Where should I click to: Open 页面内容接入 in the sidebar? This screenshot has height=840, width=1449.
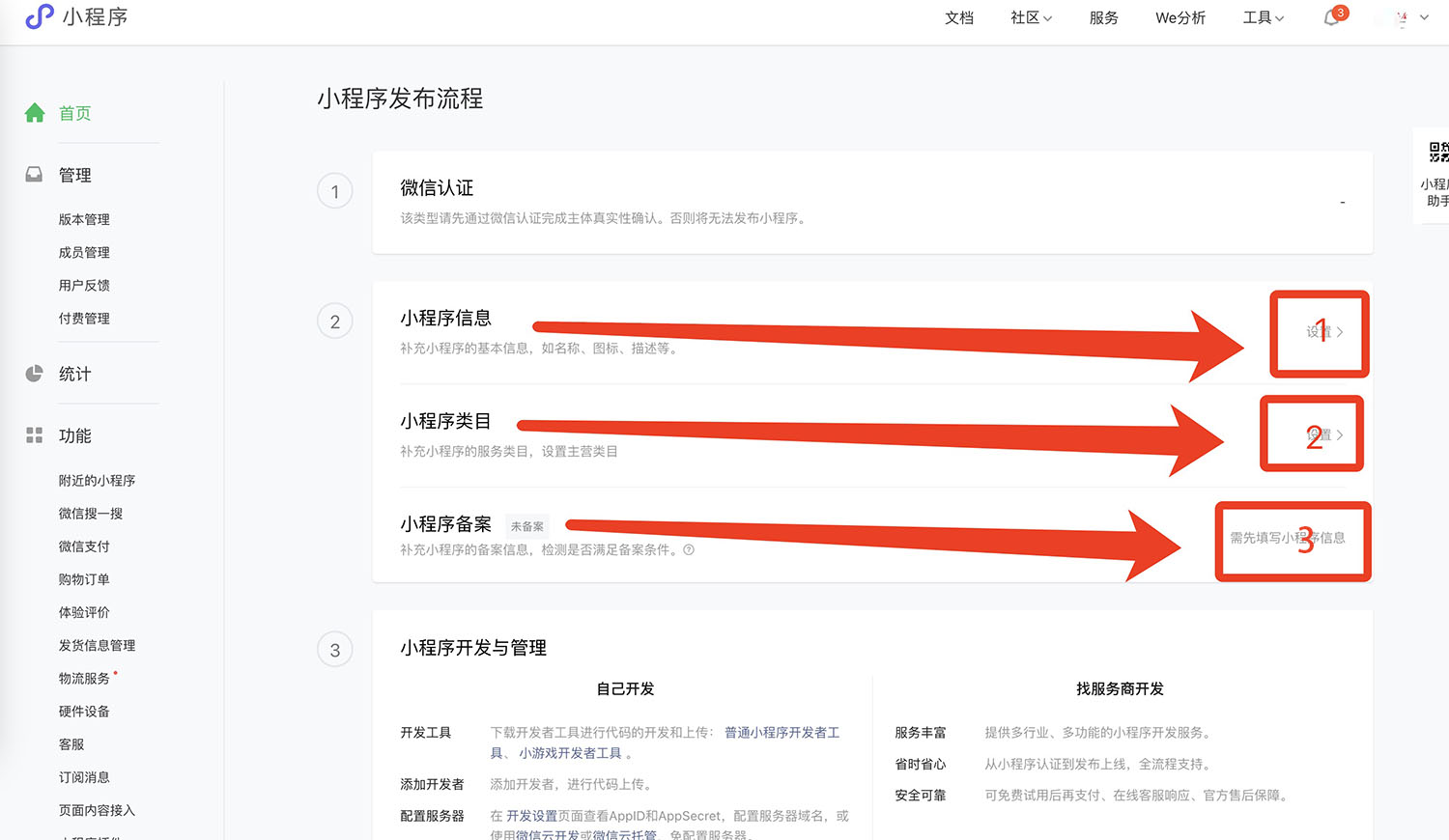pos(97,809)
